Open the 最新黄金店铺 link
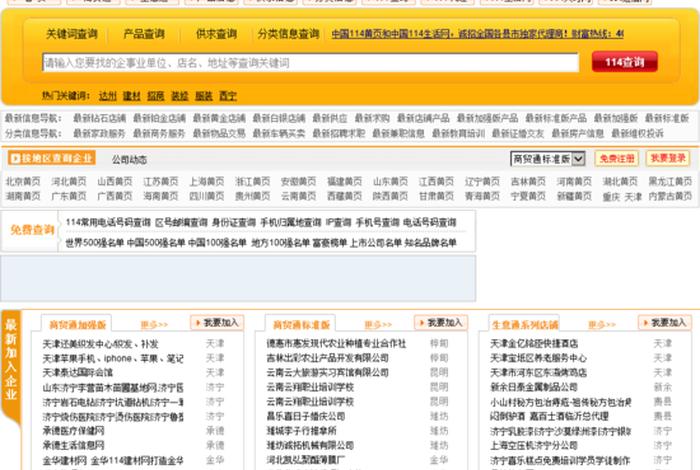This screenshot has width=700, height=470. (219, 118)
